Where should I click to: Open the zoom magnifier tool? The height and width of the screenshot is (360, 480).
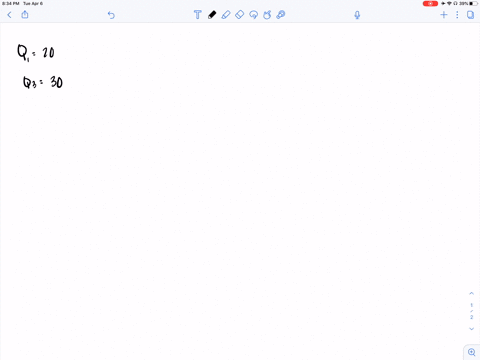(x=472, y=352)
